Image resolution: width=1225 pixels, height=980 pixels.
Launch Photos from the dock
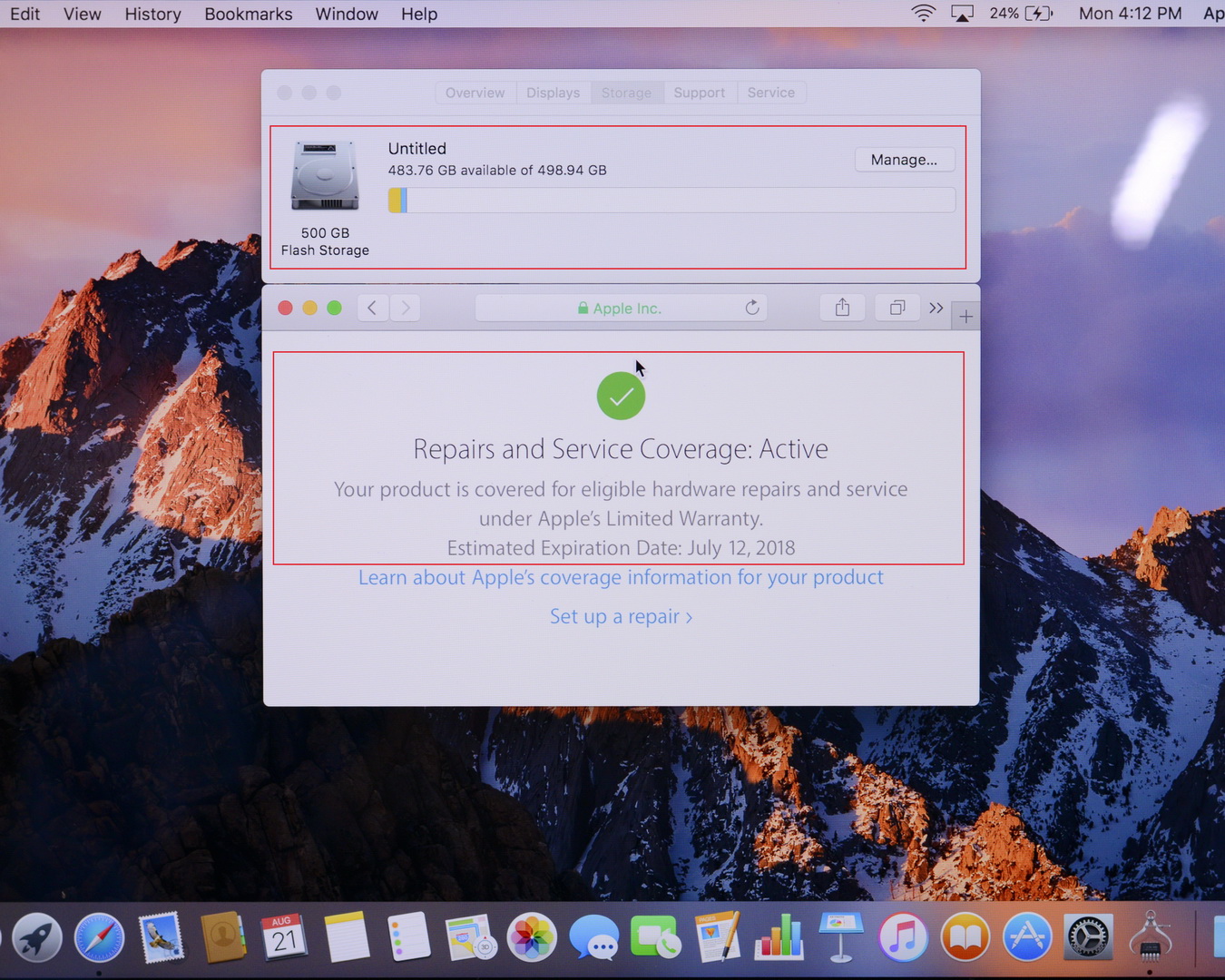pyautogui.click(x=532, y=937)
